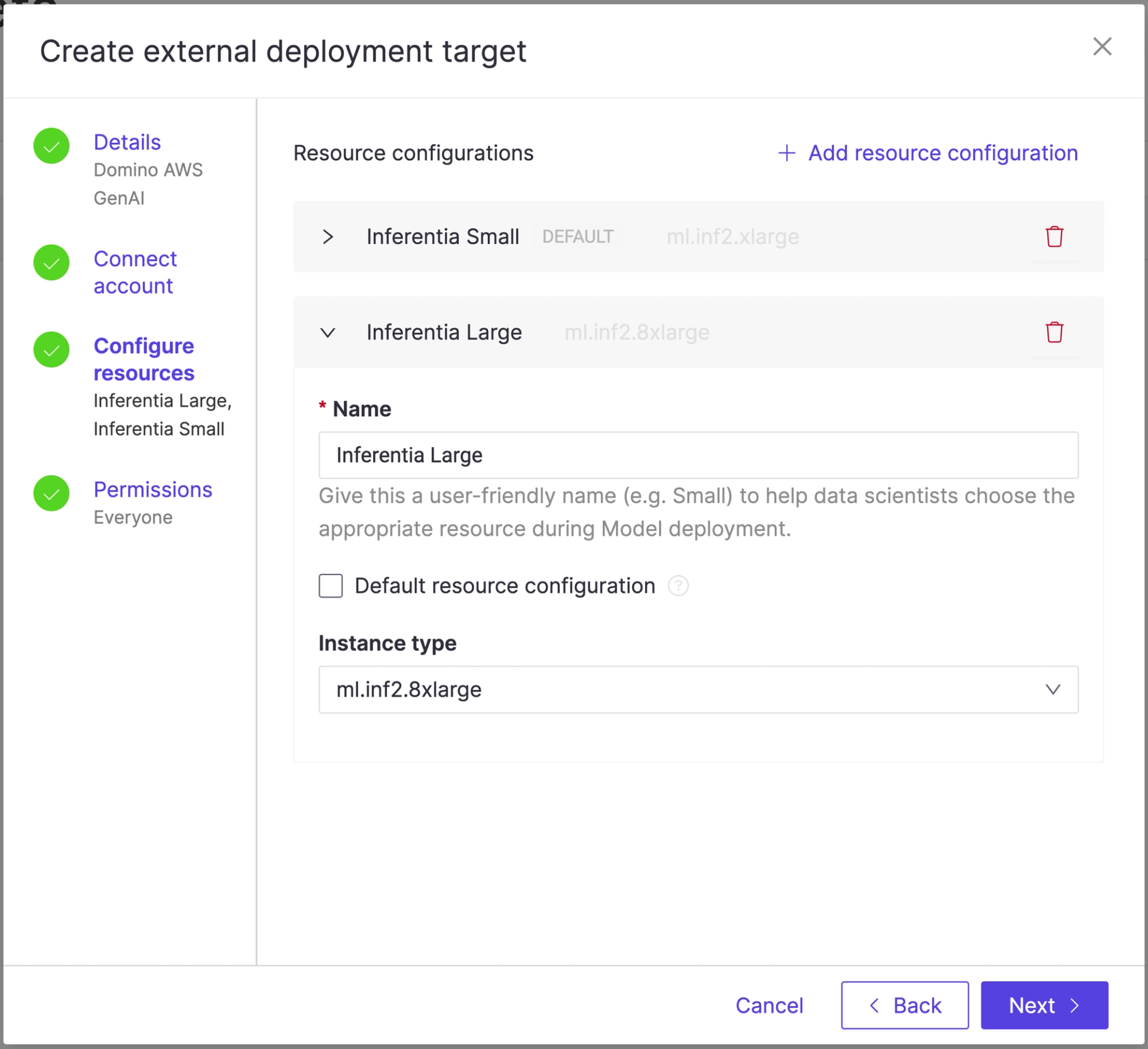The width and height of the screenshot is (1148, 1049).
Task: Delete the Inferentia Small configuration
Action: [x=1054, y=237]
